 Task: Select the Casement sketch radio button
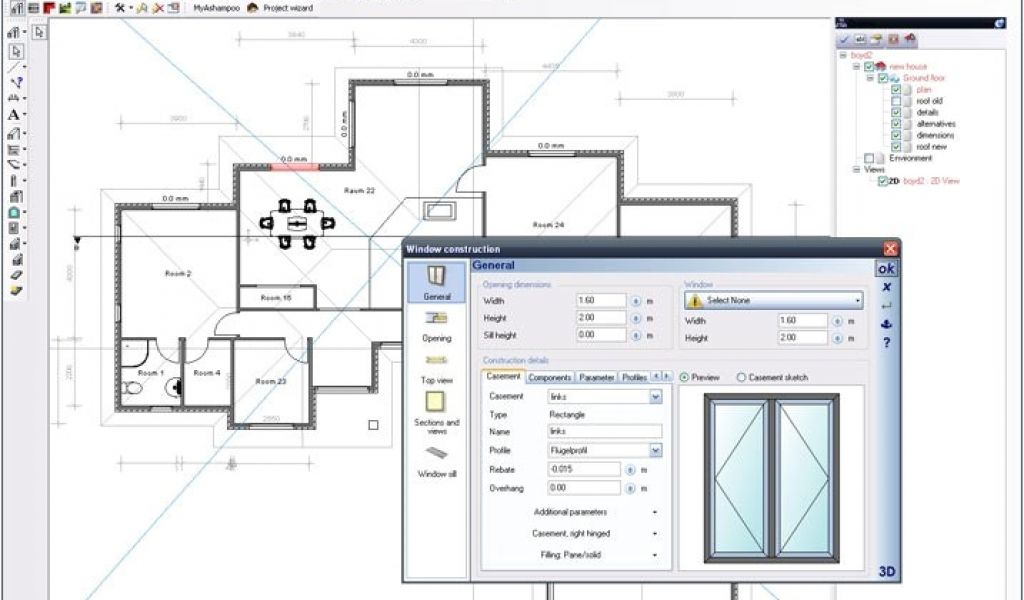point(741,377)
